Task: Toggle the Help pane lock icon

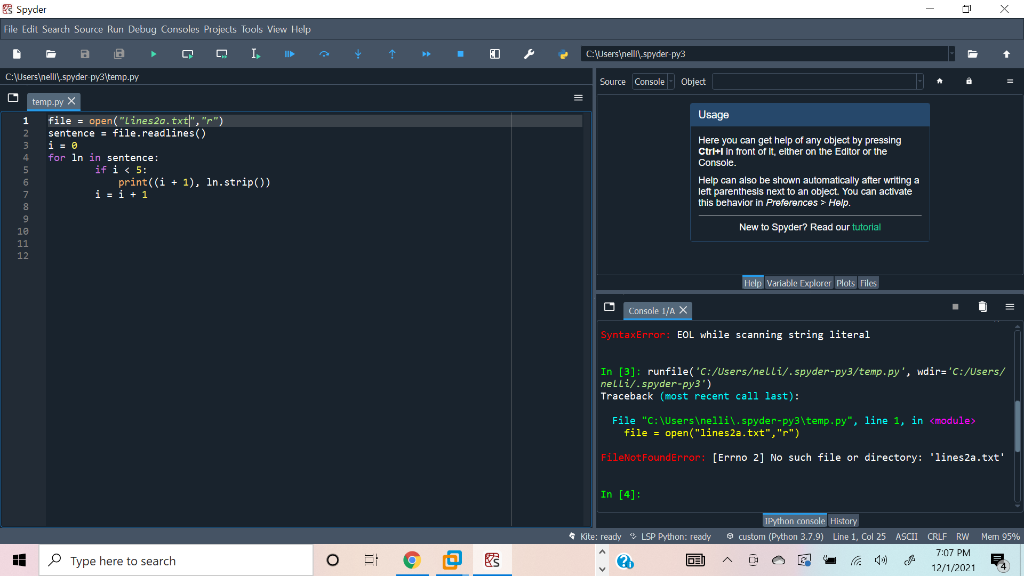Action: pos(968,81)
